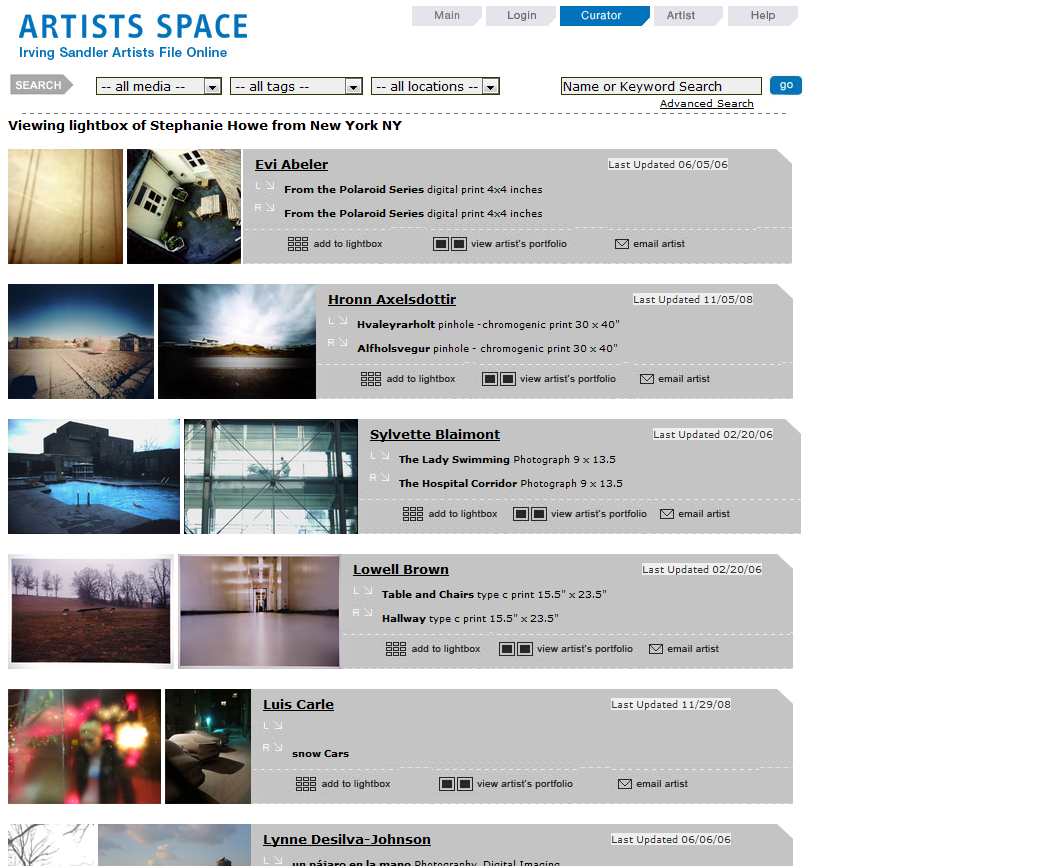This screenshot has width=1040, height=866.
Task: Click the Name or Keyword Search field
Action: [660, 87]
